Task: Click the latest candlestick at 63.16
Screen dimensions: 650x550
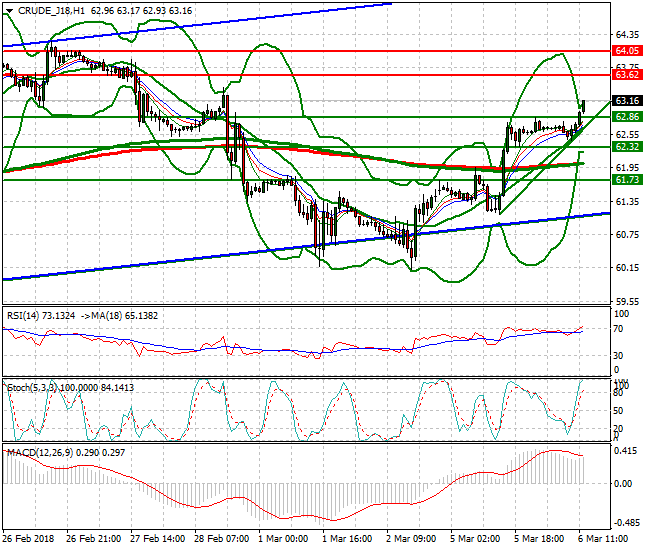Action: (584, 107)
